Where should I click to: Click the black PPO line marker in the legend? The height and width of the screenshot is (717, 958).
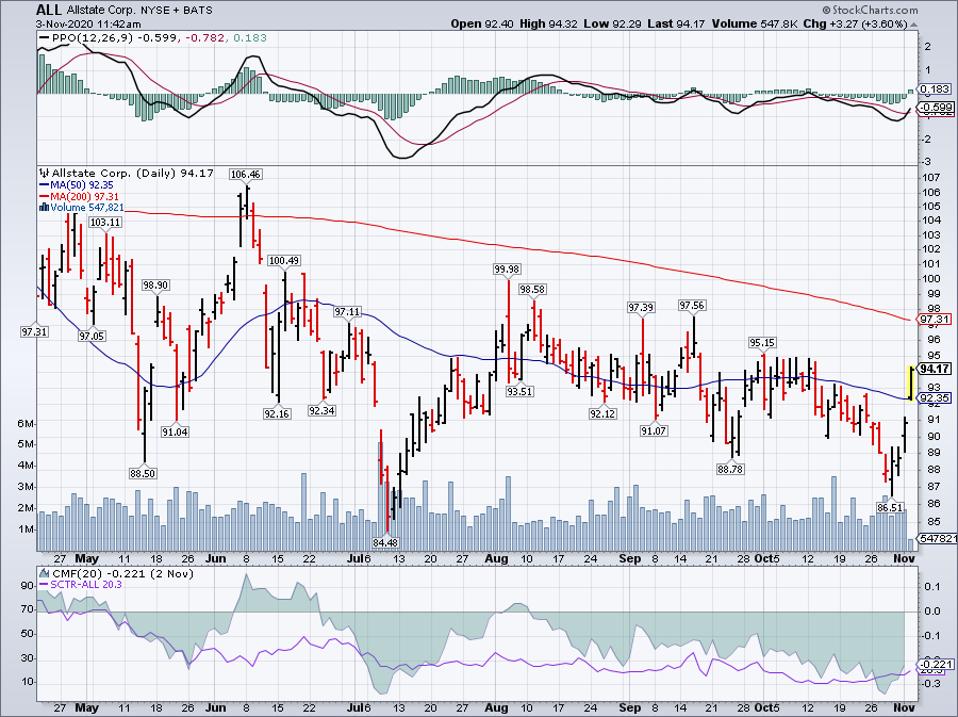click(x=45, y=37)
